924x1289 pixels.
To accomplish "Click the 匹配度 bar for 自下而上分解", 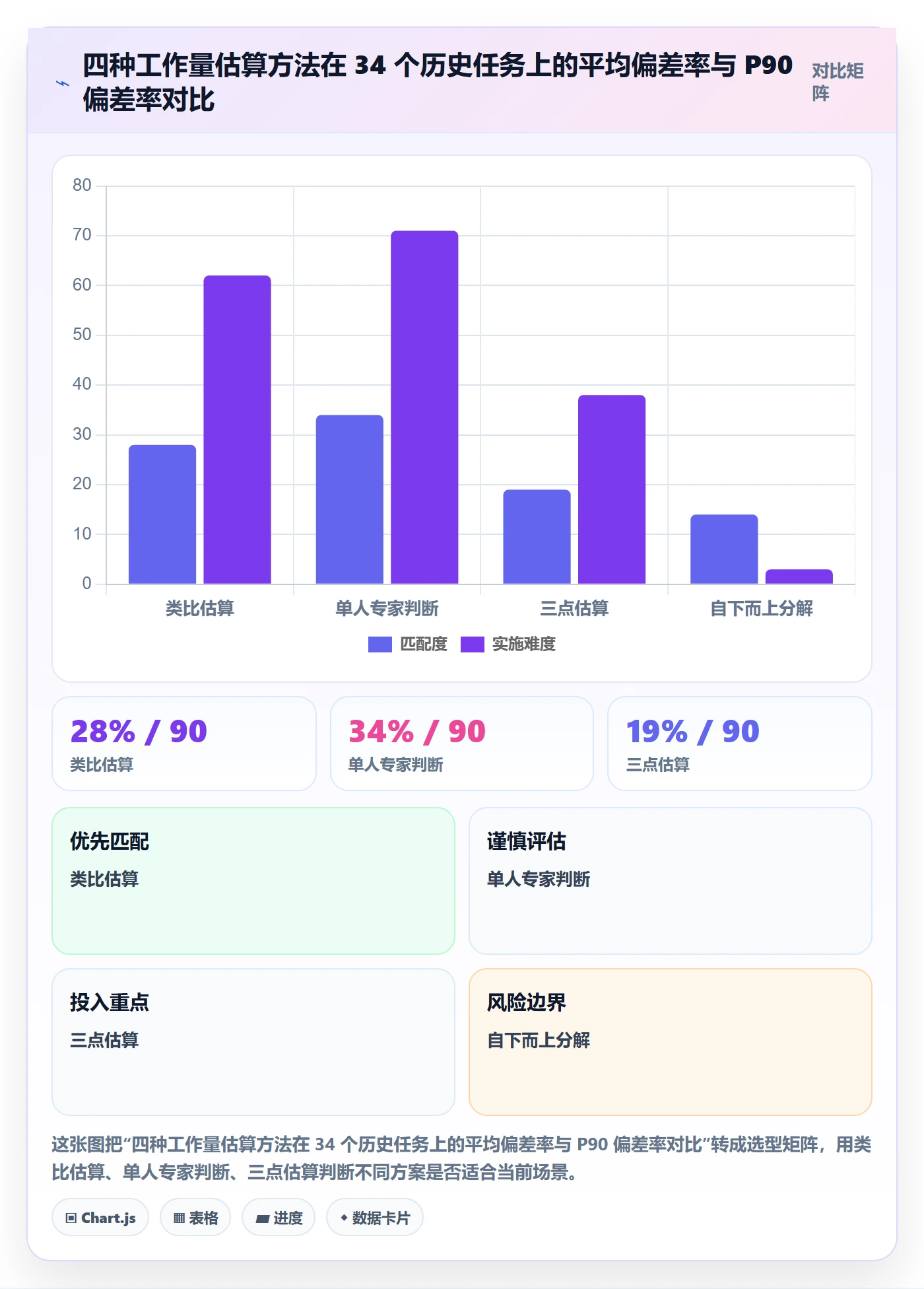I will coord(724,549).
